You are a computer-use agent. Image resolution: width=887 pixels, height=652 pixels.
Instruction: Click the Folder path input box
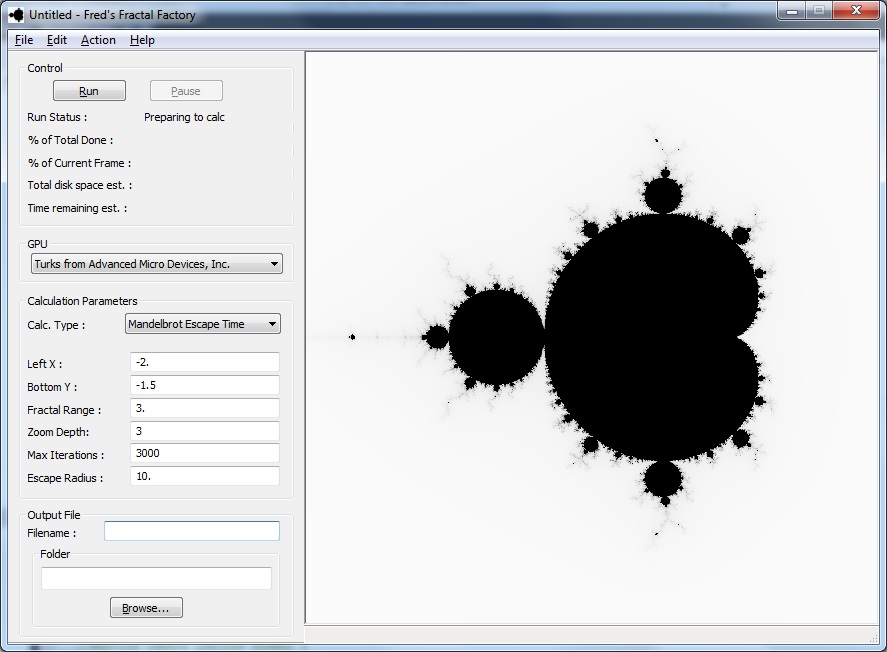click(x=156, y=578)
